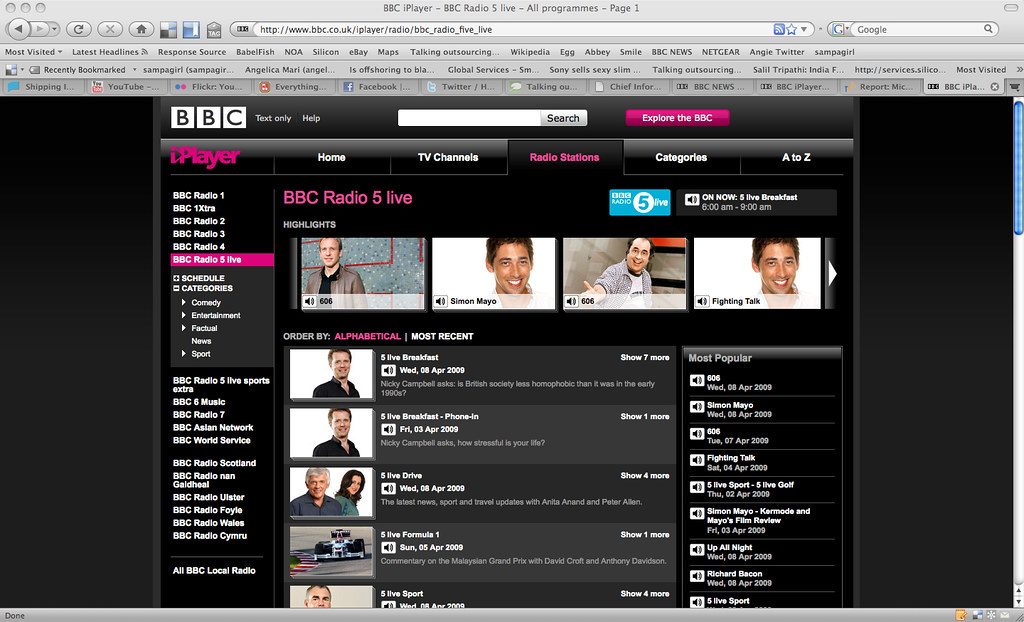This screenshot has width=1024, height=622.
Task: Open the Home tab in iPlayer
Action: coord(332,157)
